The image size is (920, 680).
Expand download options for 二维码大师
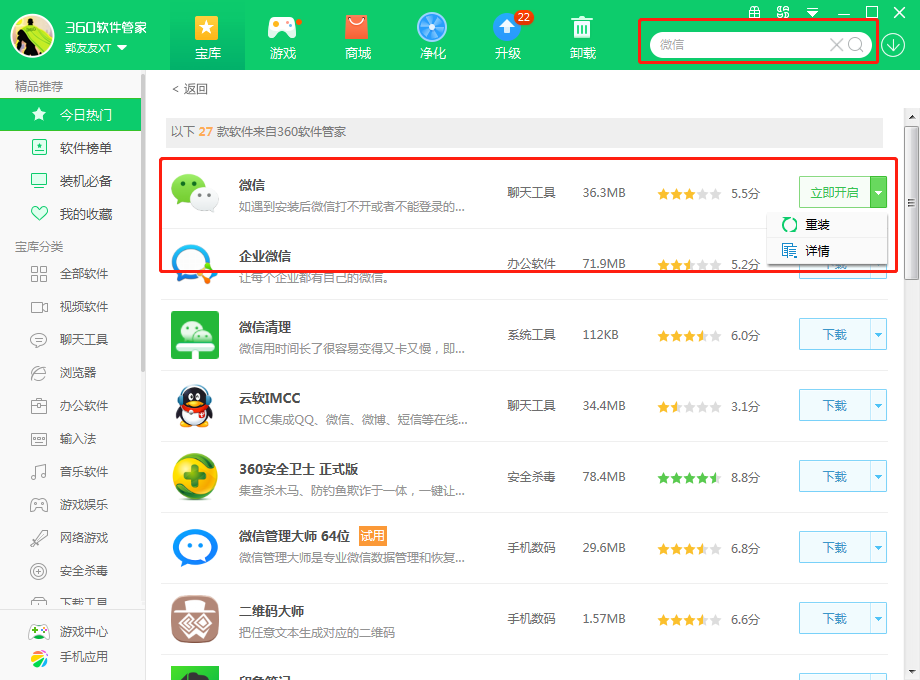(878, 618)
